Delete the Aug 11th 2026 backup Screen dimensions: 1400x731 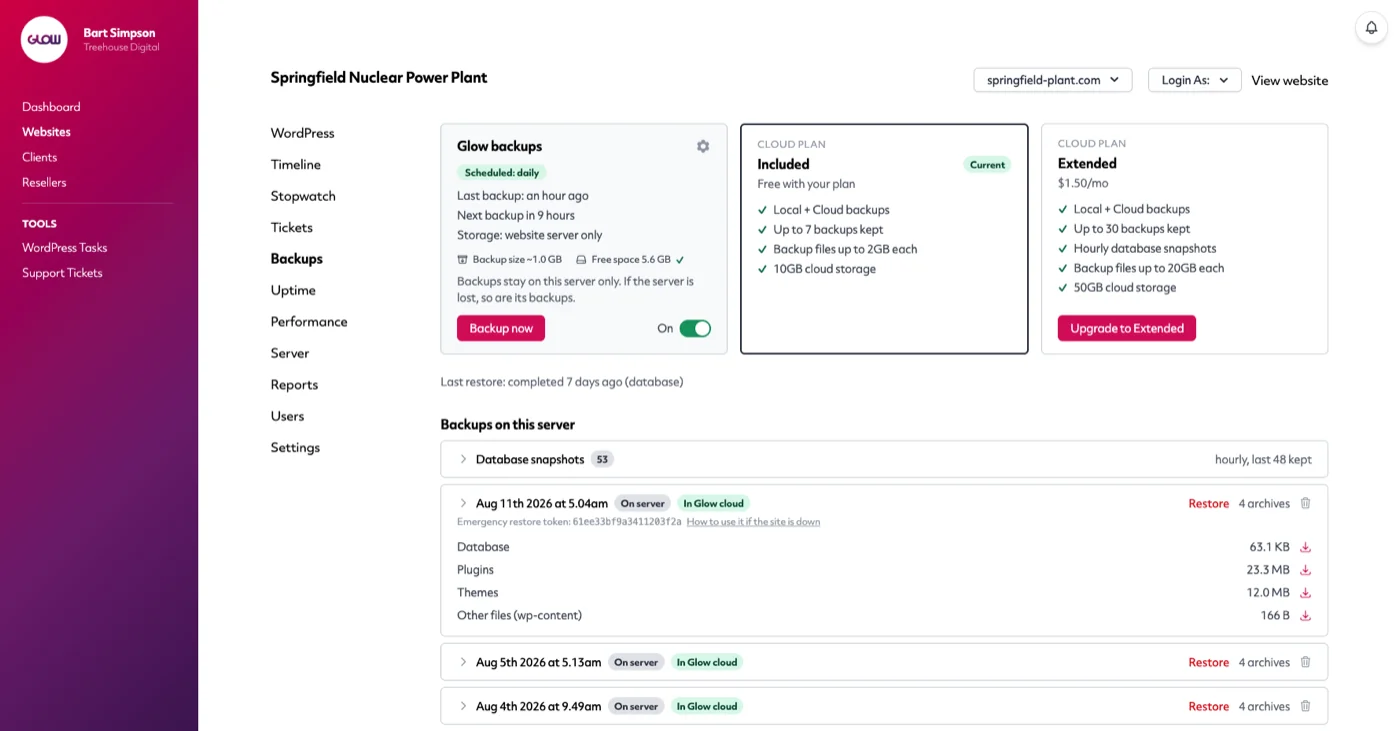[x=1305, y=503]
